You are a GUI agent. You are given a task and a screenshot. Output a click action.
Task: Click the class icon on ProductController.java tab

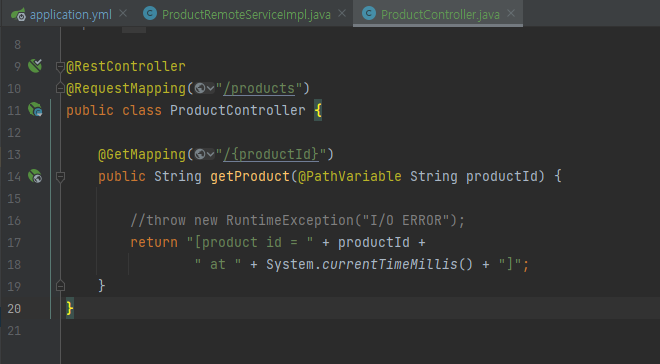pyautogui.click(x=369, y=13)
